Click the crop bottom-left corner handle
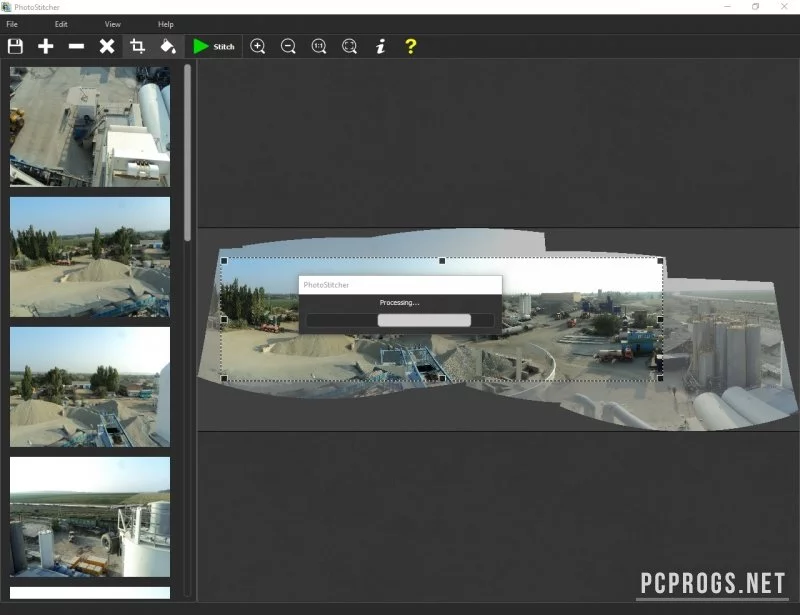Image resolution: width=800 pixels, height=615 pixels. (224, 378)
